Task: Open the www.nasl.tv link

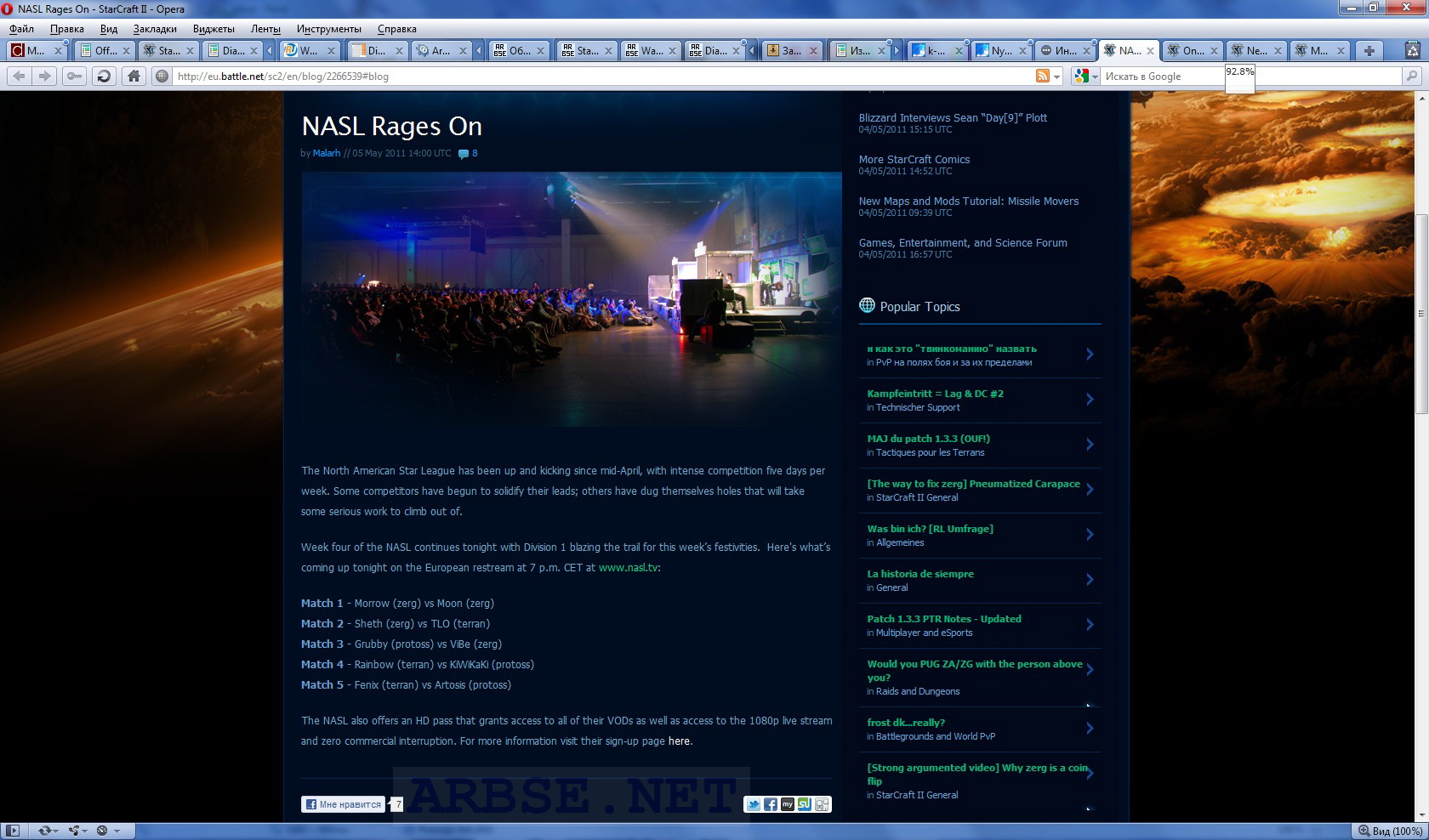Action: (x=628, y=568)
